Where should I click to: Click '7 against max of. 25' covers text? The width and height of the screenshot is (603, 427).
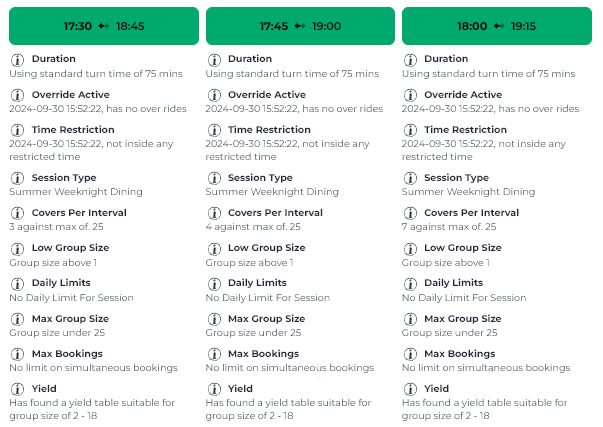click(x=449, y=227)
